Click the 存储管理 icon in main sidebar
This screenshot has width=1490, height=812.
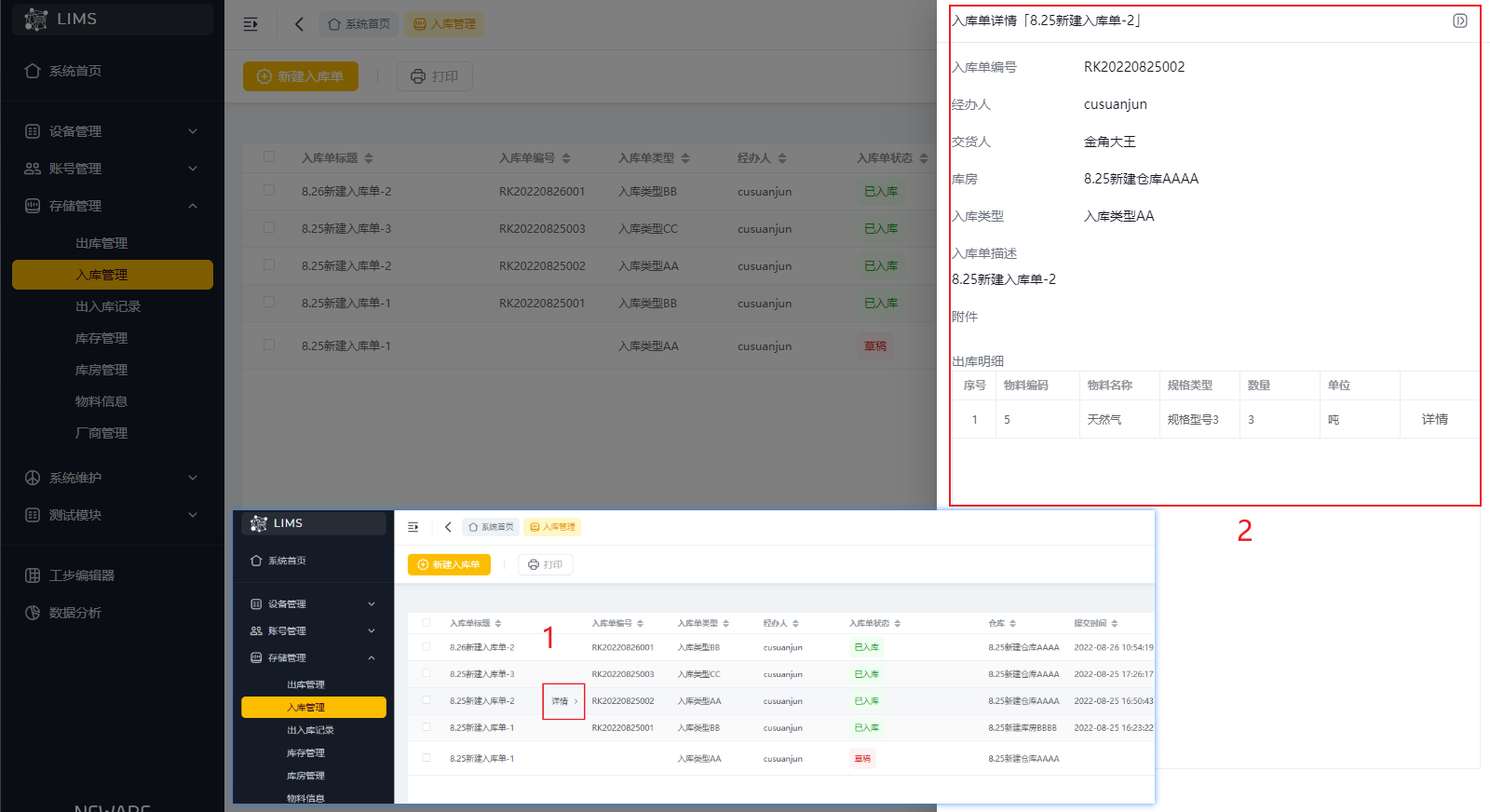coord(33,206)
